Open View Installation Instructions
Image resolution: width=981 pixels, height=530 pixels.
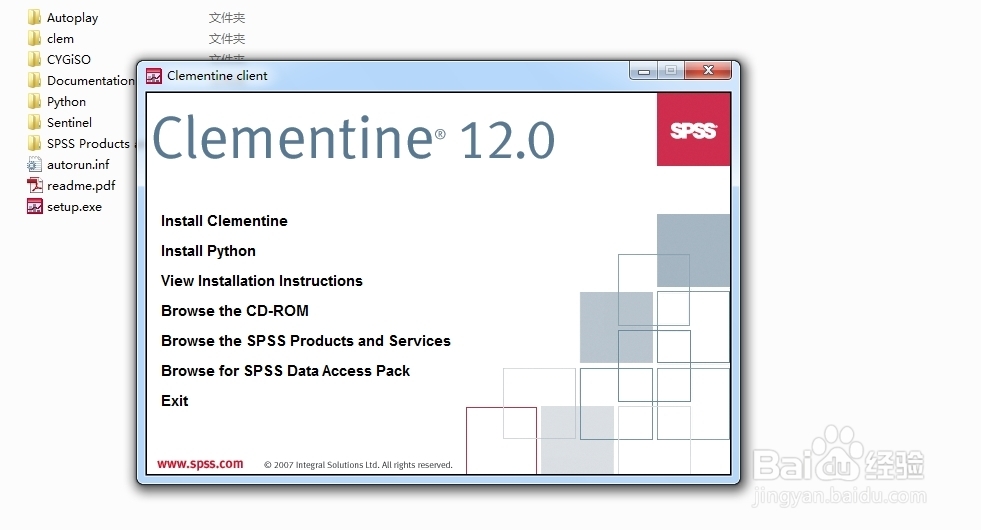click(262, 281)
